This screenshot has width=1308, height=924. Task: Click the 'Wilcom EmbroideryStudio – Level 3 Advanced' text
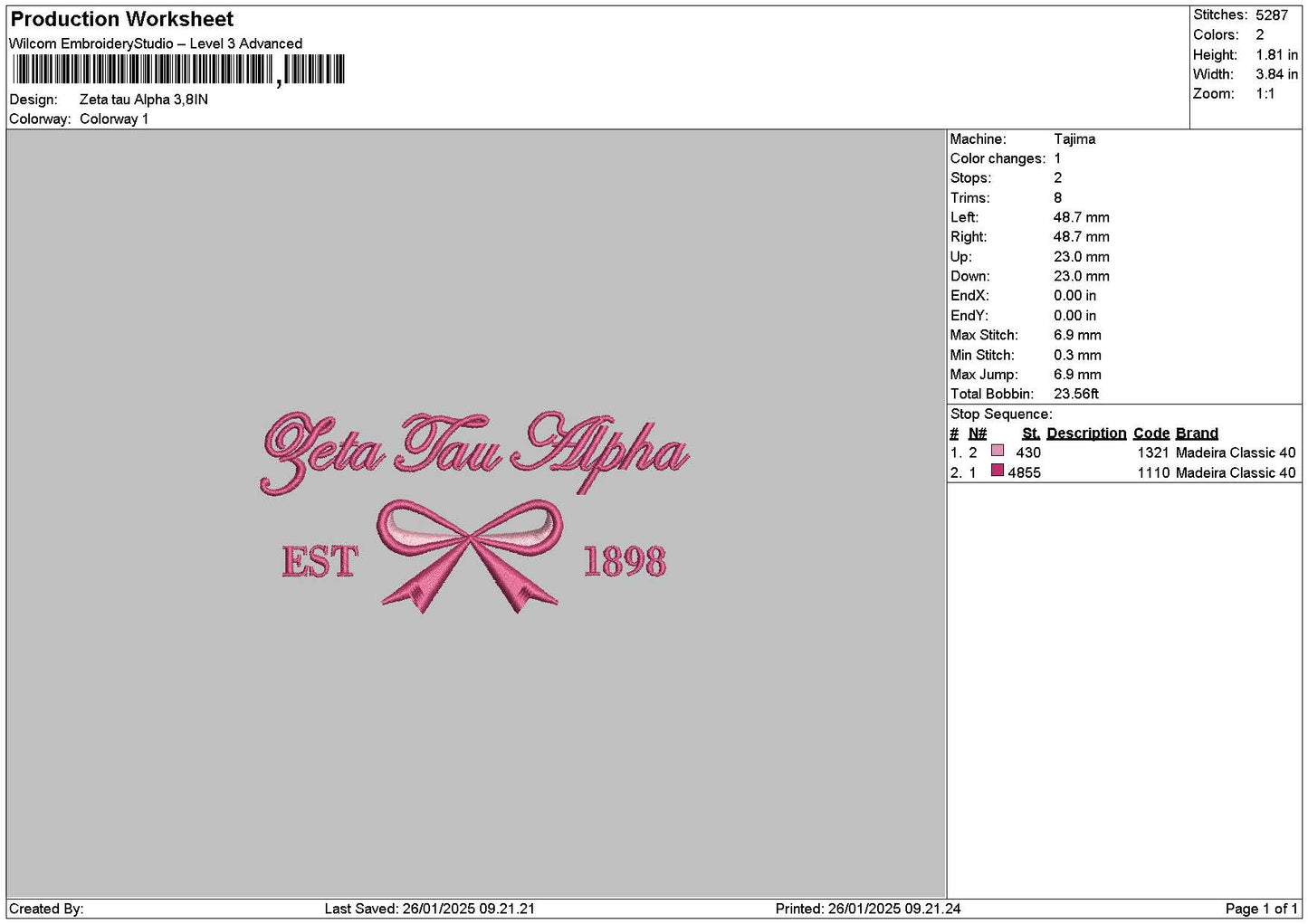pyautogui.click(x=156, y=43)
